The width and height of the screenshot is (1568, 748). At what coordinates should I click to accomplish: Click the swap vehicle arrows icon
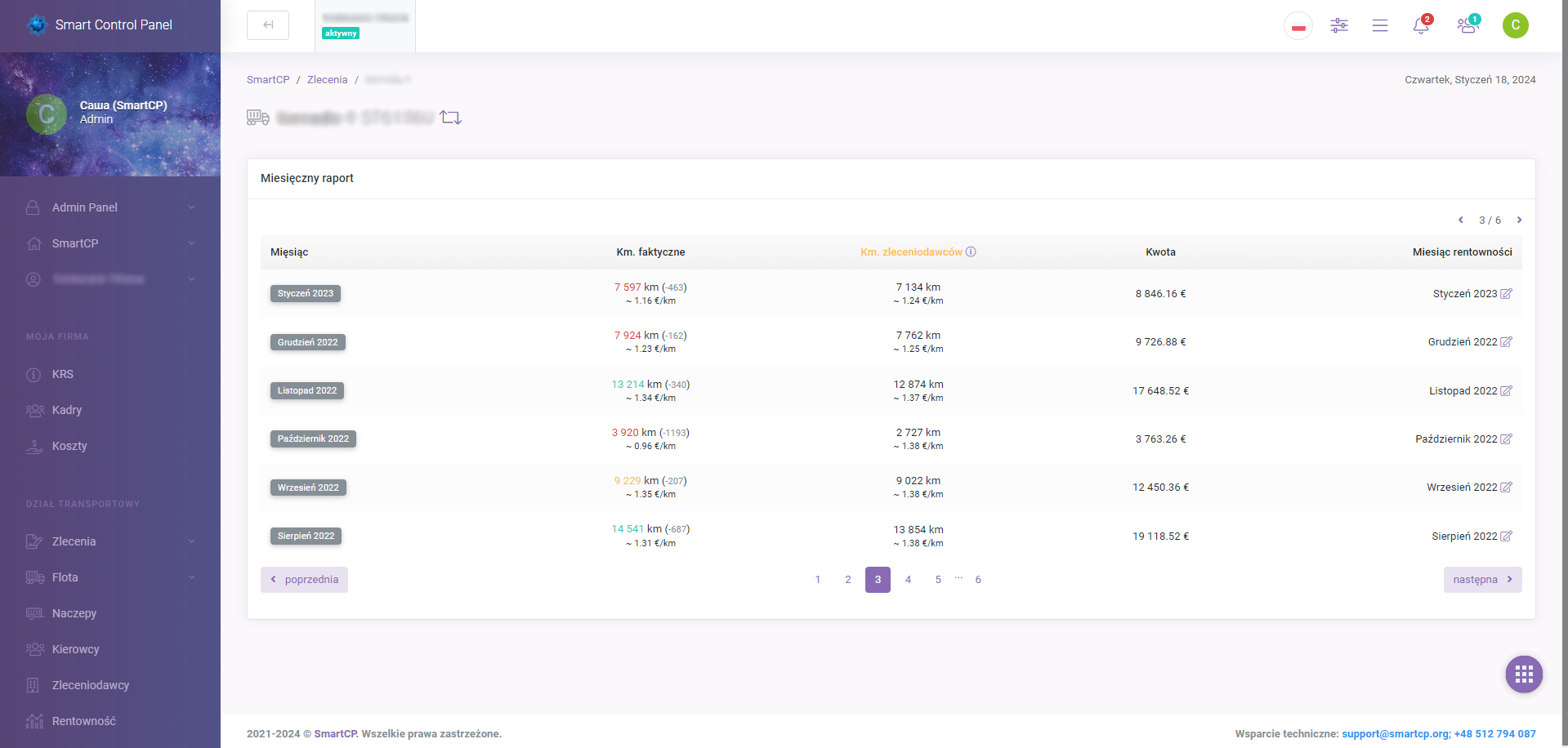[x=450, y=118]
